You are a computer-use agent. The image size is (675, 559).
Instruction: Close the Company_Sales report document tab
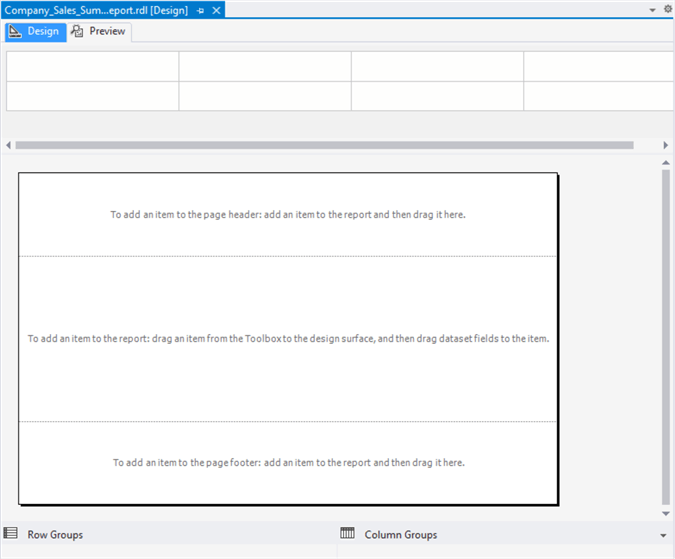coord(217,10)
